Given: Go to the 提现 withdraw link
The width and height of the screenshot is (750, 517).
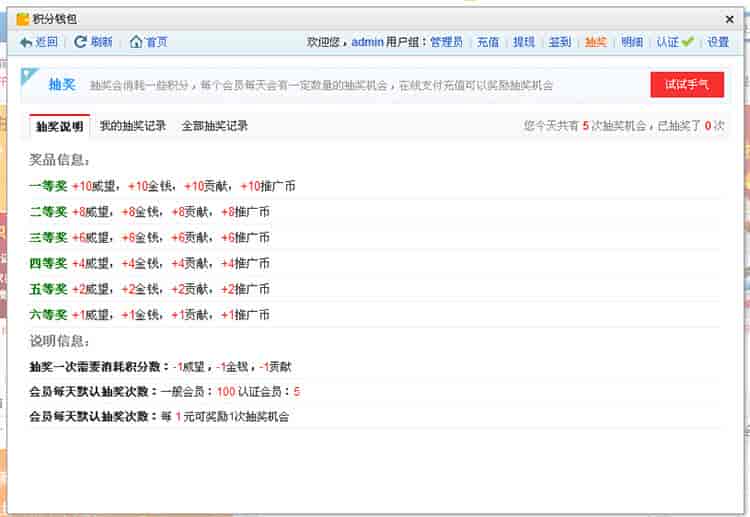Looking at the screenshot, I should coord(524,42).
